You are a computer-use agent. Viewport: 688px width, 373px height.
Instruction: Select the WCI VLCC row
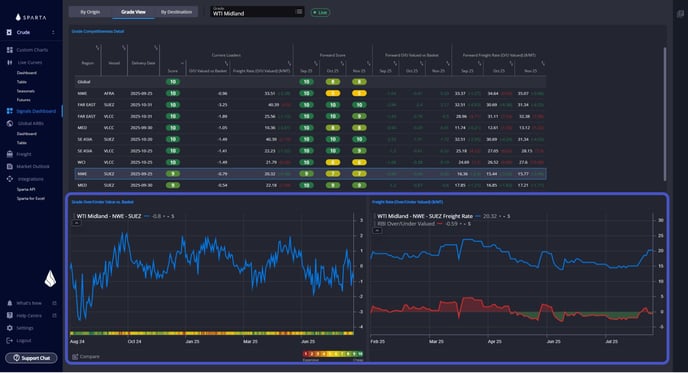coord(311,162)
